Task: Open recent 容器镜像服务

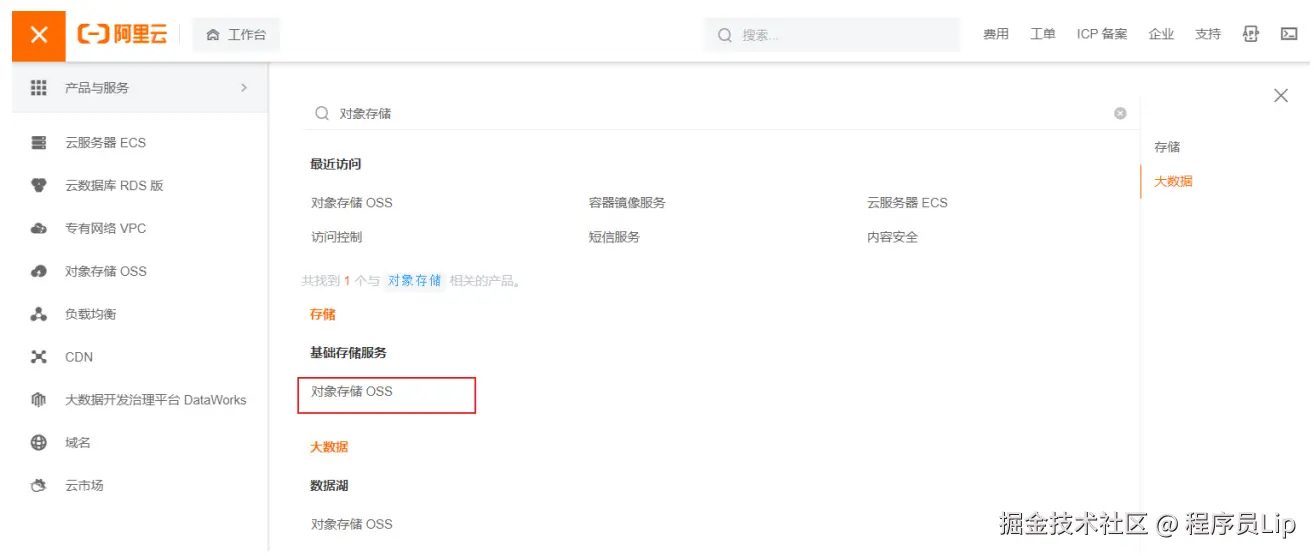Action: tap(627, 203)
